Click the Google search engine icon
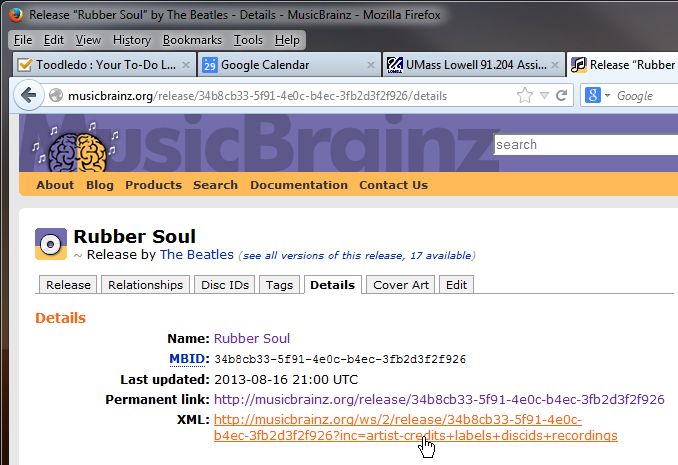Image resolution: width=678 pixels, height=465 pixels. [x=592, y=95]
